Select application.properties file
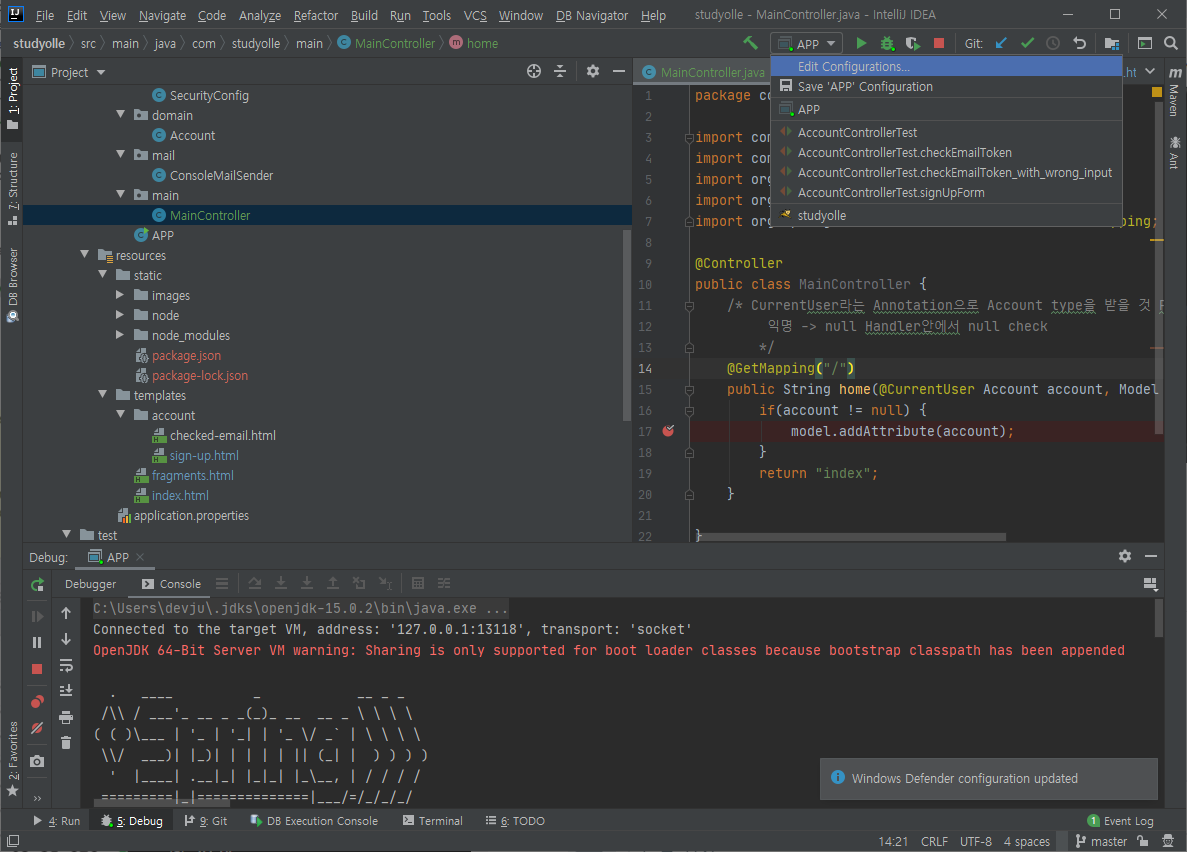1187x852 pixels. [x=191, y=515]
